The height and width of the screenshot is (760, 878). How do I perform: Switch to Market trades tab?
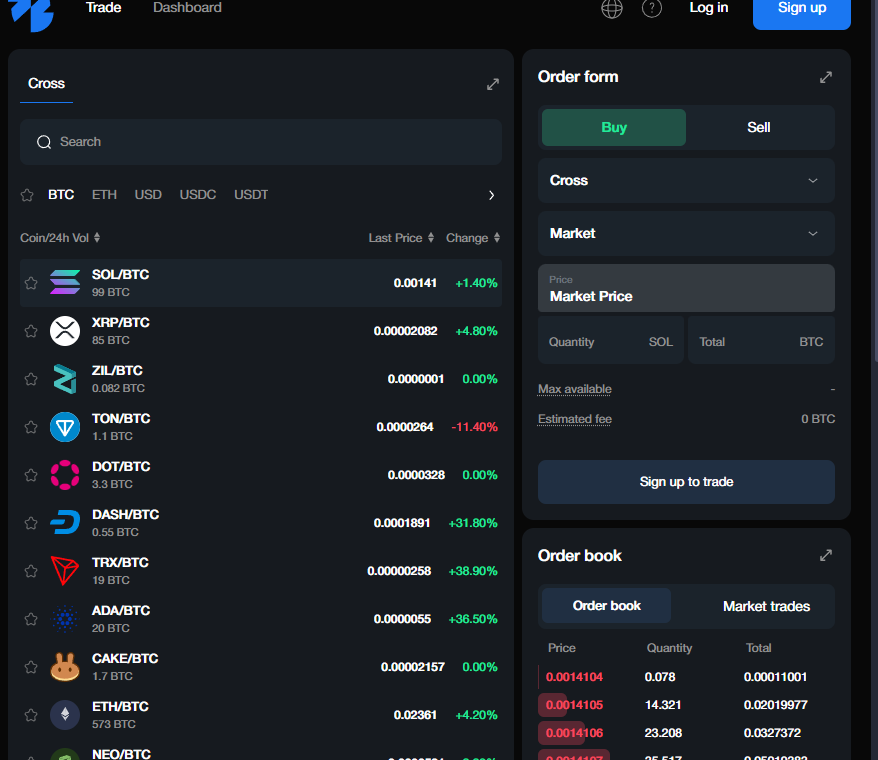[766, 606]
